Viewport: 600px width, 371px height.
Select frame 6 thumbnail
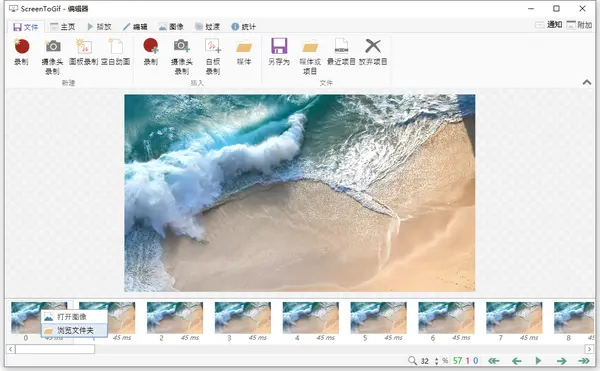446,317
